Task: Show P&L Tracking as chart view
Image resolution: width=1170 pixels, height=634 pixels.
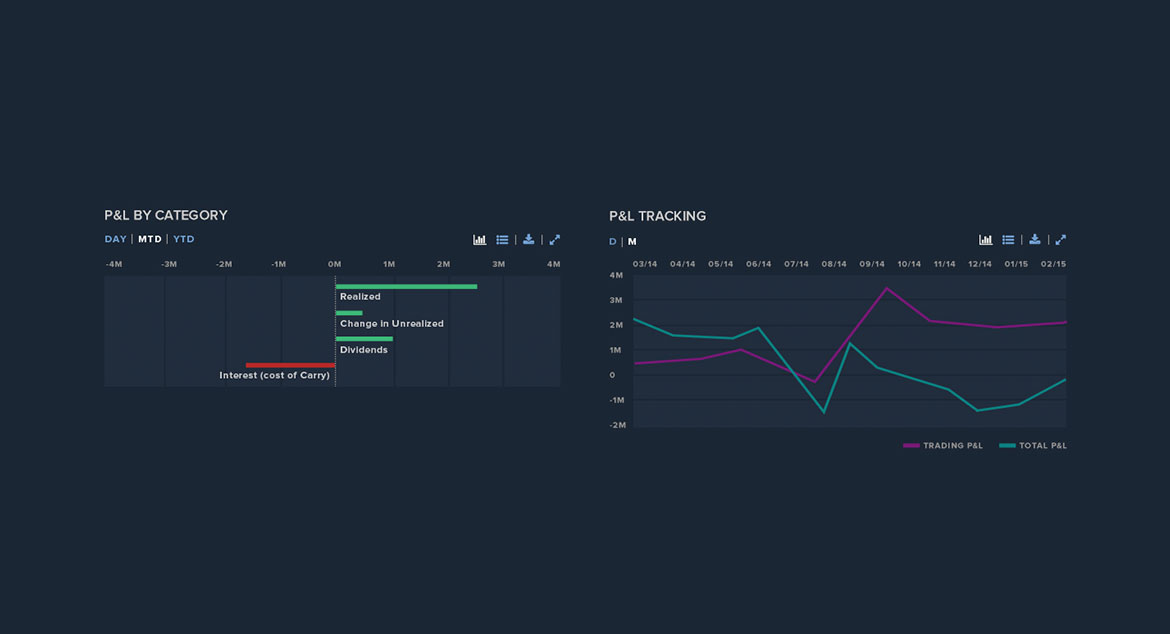Action: [x=986, y=240]
